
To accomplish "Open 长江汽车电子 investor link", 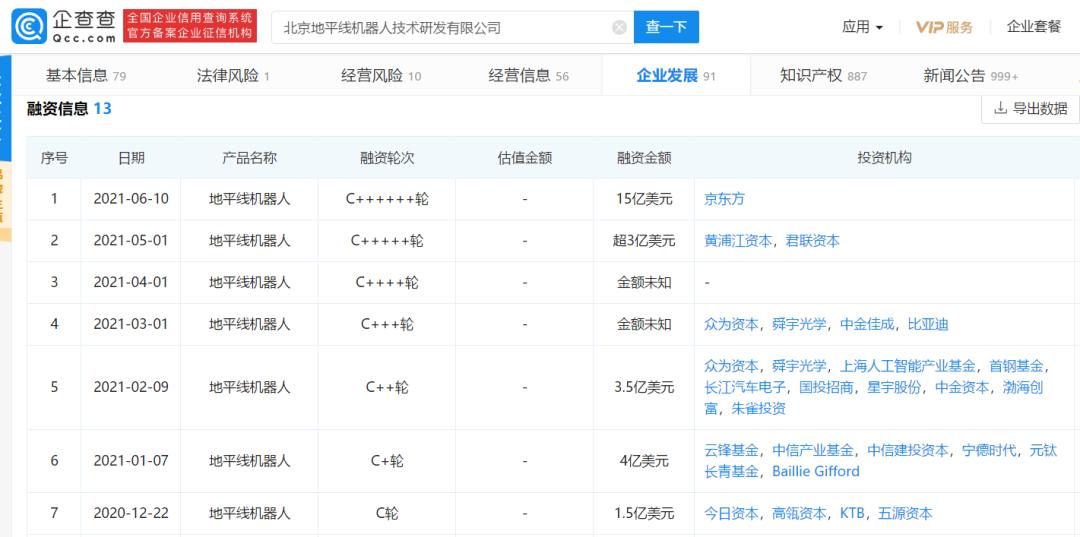I will click(745, 387).
